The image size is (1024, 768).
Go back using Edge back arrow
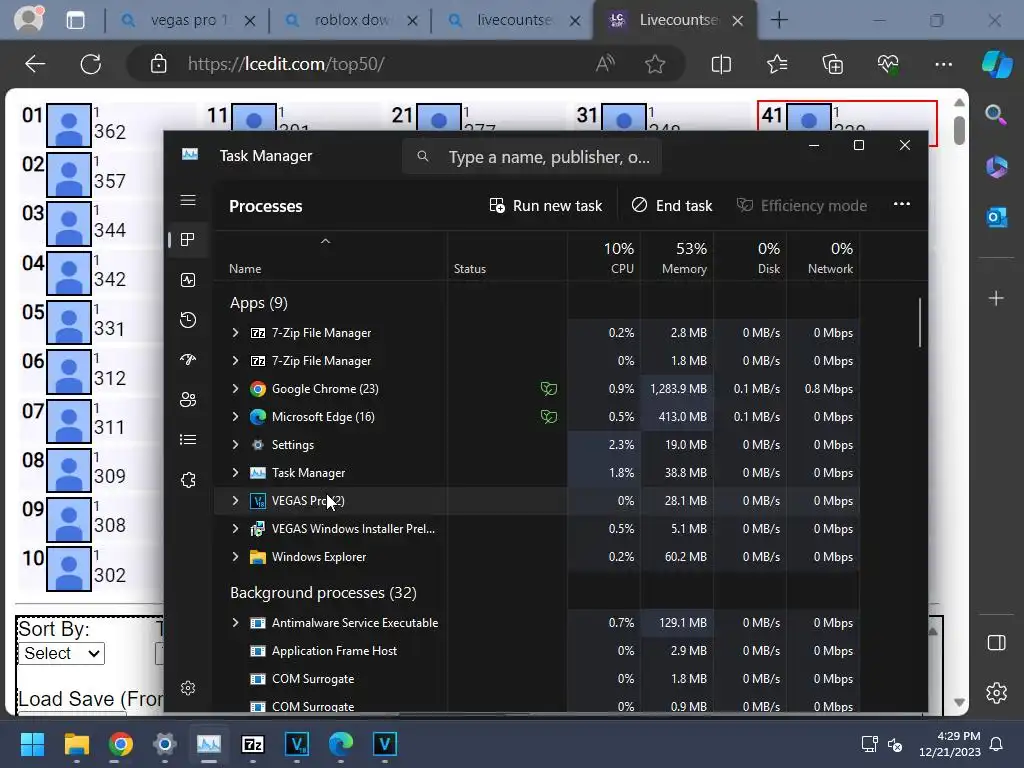coord(35,64)
